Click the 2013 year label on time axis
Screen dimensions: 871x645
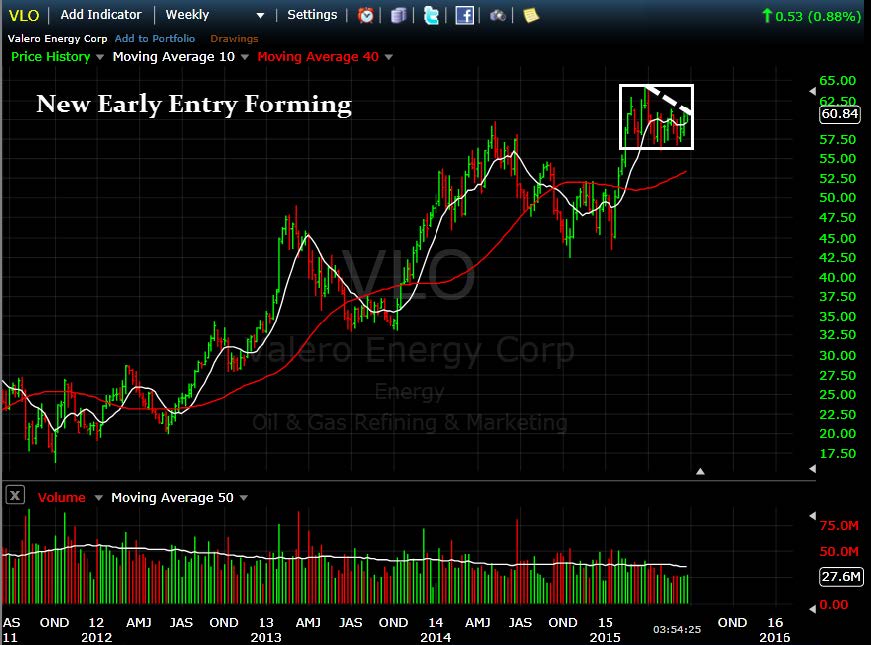tap(266, 637)
